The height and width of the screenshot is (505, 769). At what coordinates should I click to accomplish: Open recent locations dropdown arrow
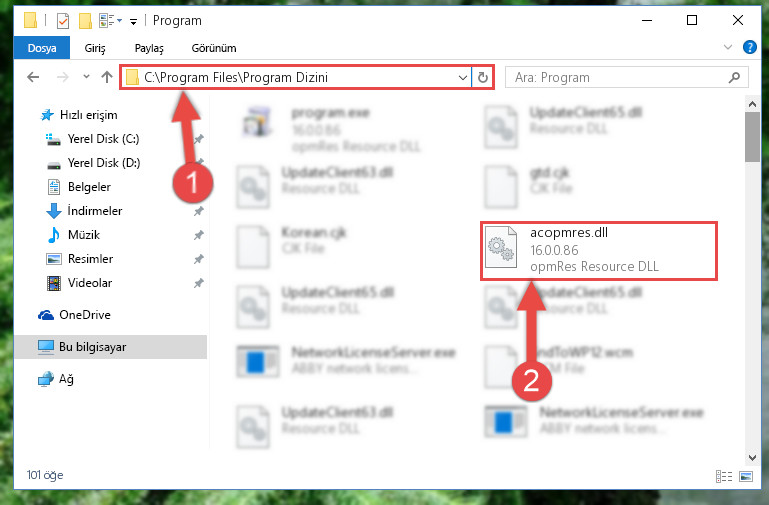(86, 76)
